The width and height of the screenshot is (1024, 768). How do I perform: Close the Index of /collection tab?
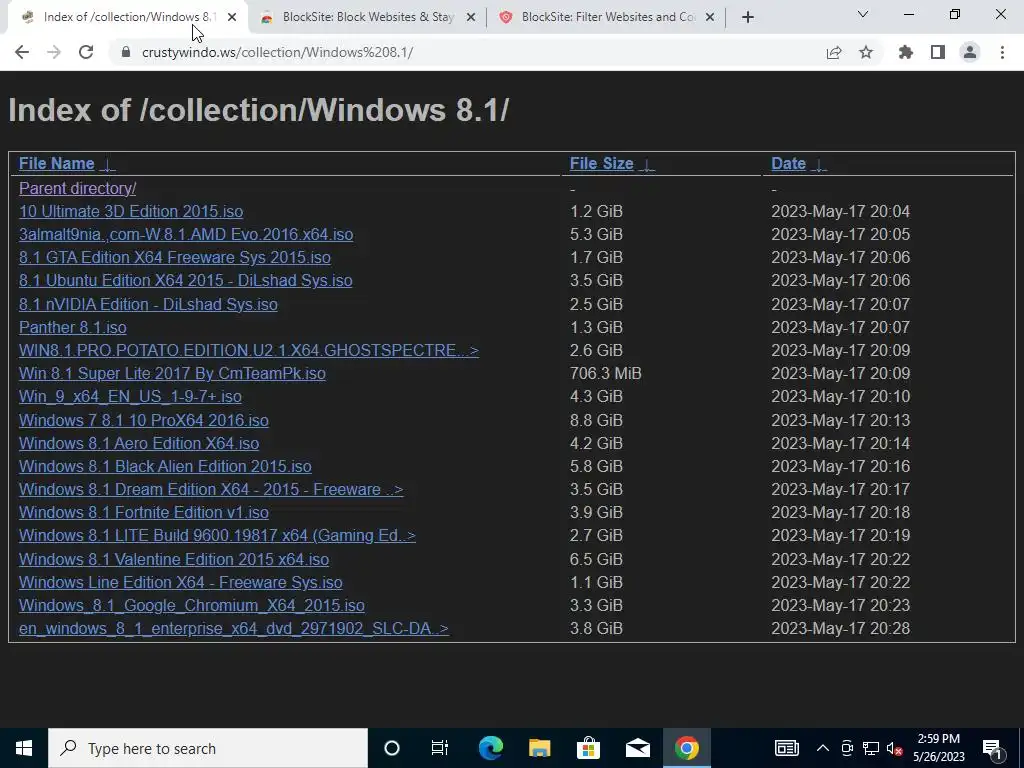[232, 17]
